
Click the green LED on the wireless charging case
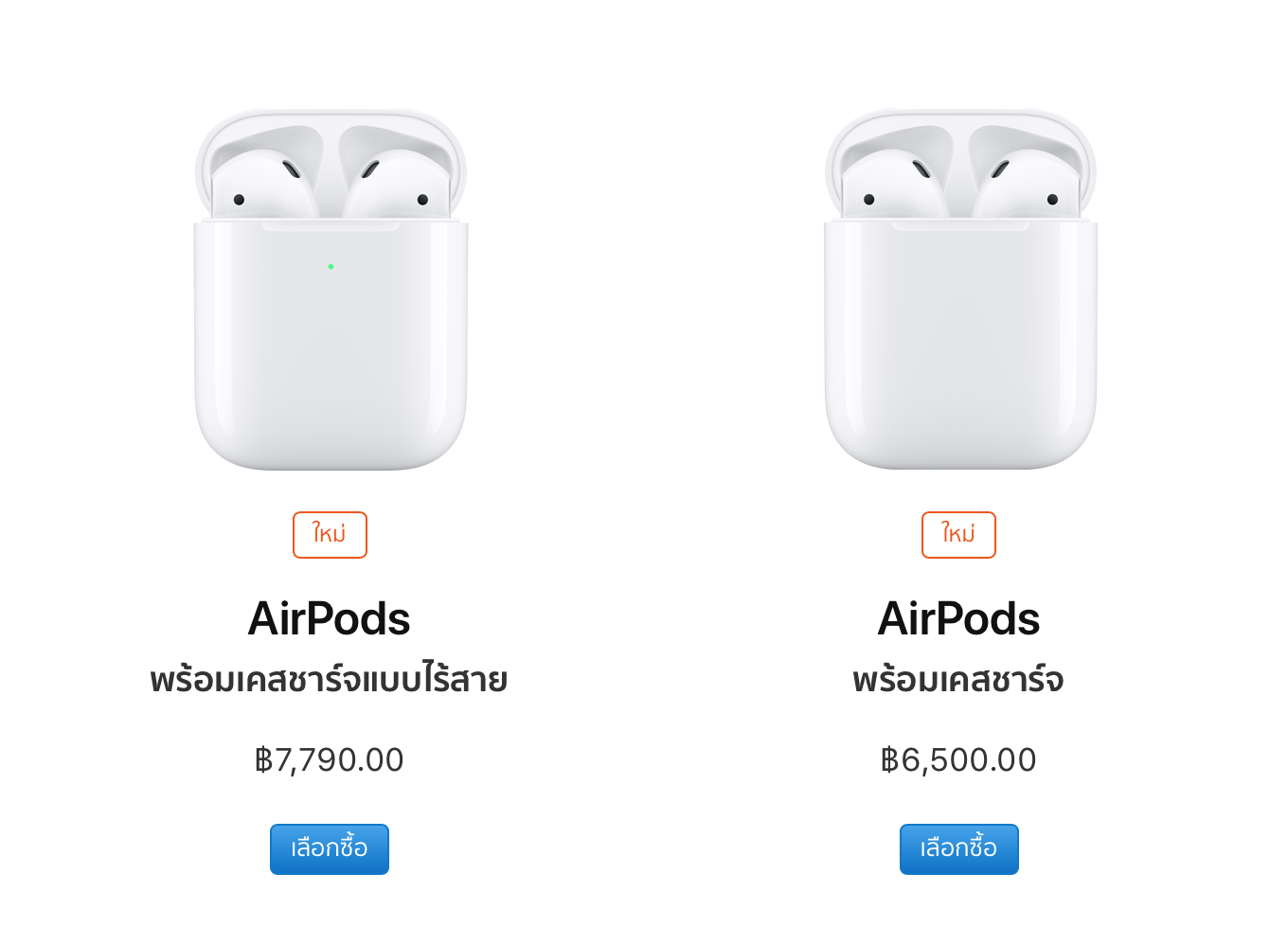click(x=331, y=266)
